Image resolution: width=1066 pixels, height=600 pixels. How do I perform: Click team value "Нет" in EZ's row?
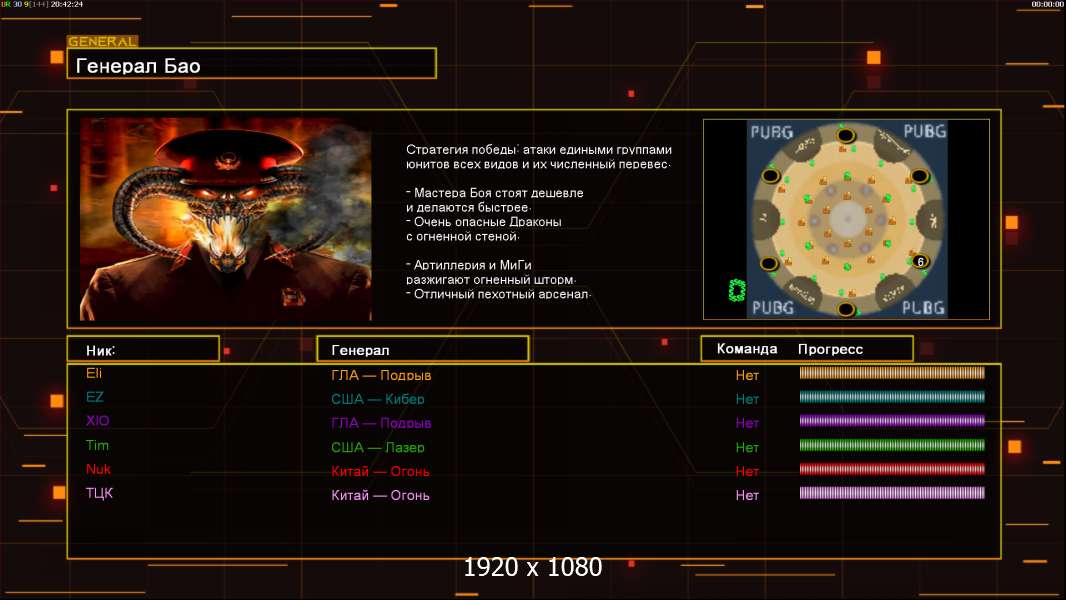746,399
